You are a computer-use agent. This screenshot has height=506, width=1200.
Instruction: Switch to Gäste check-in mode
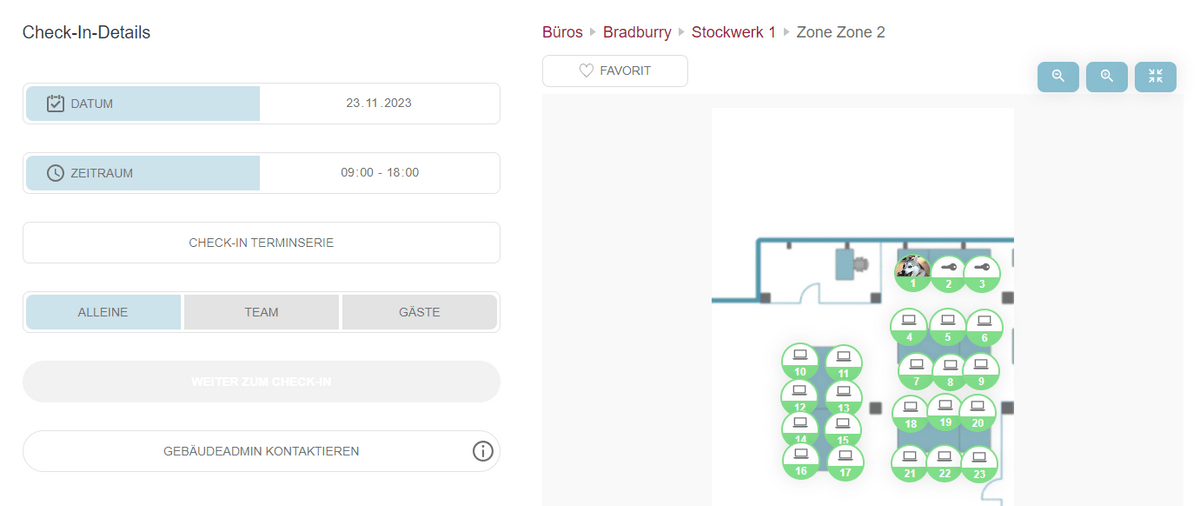[x=419, y=312]
